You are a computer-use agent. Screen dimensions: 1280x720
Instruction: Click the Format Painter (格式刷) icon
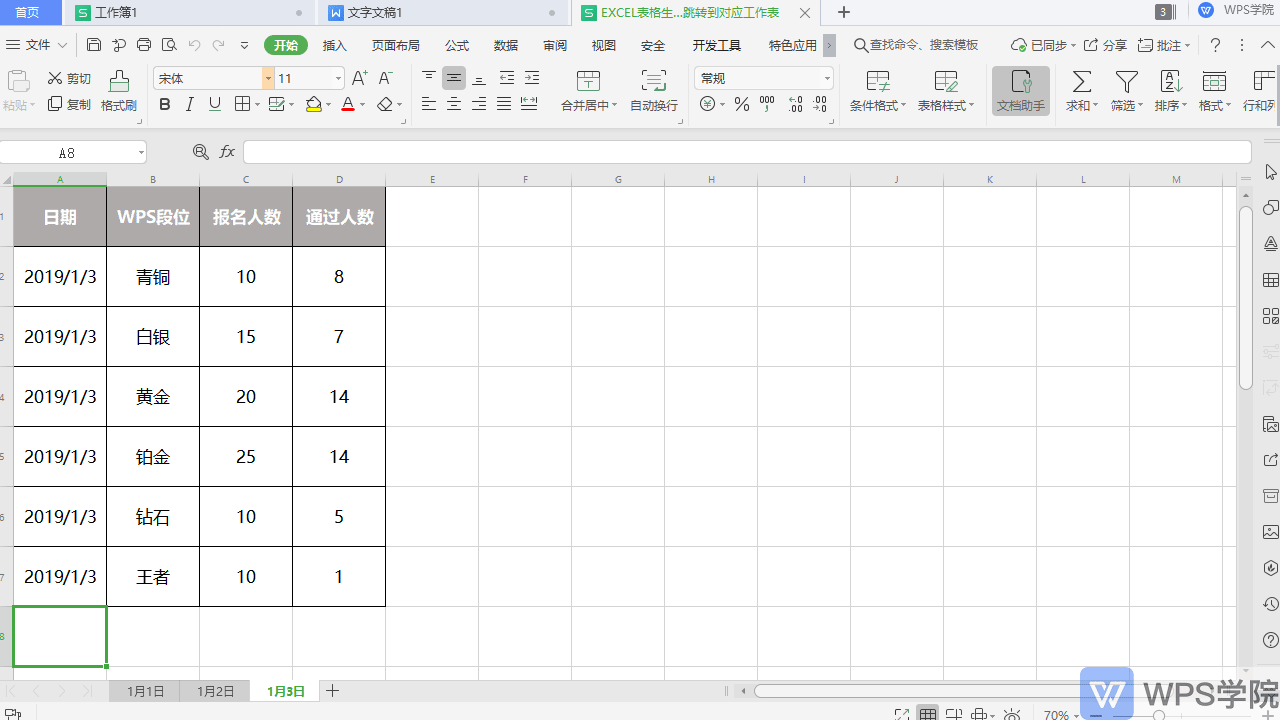[119, 83]
